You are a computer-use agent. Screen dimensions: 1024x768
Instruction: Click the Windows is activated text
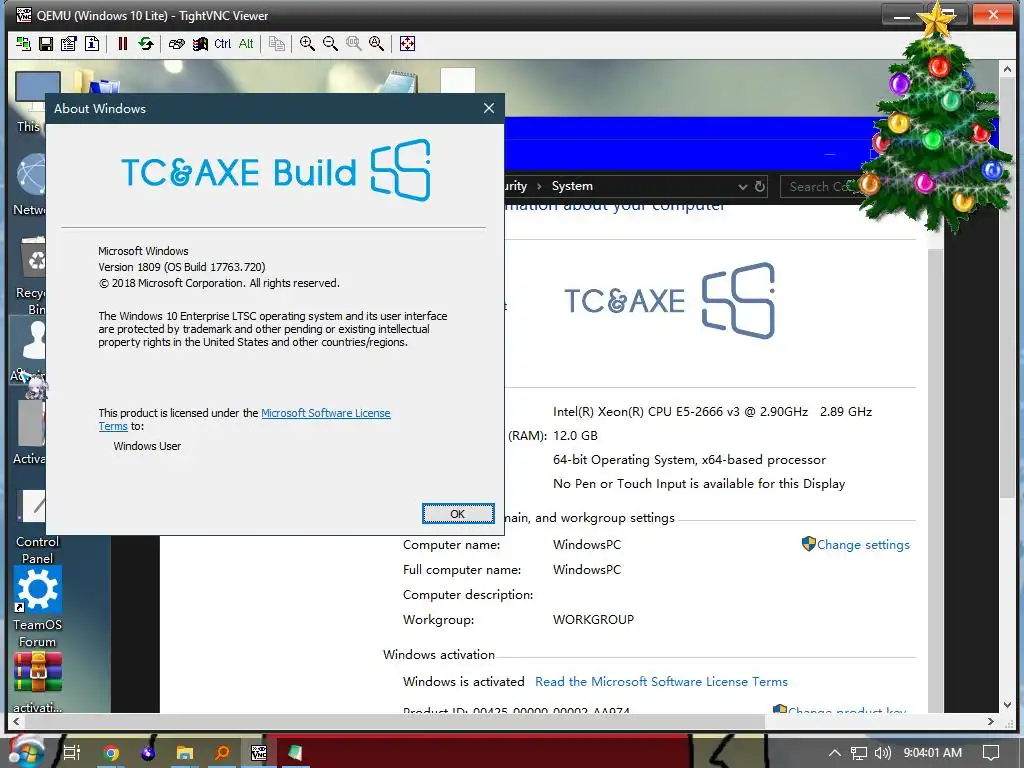point(464,682)
